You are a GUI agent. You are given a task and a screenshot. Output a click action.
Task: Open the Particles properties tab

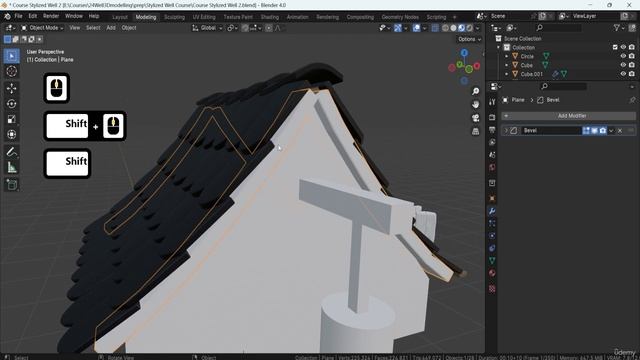click(x=492, y=223)
